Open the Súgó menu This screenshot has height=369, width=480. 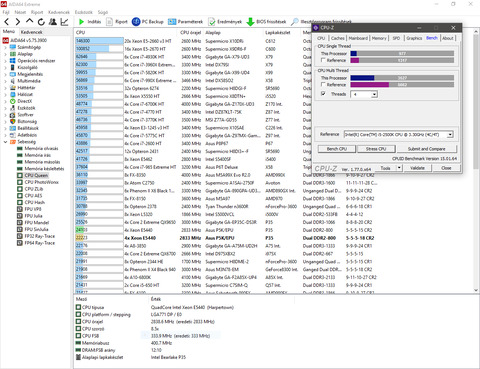click(x=103, y=12)
